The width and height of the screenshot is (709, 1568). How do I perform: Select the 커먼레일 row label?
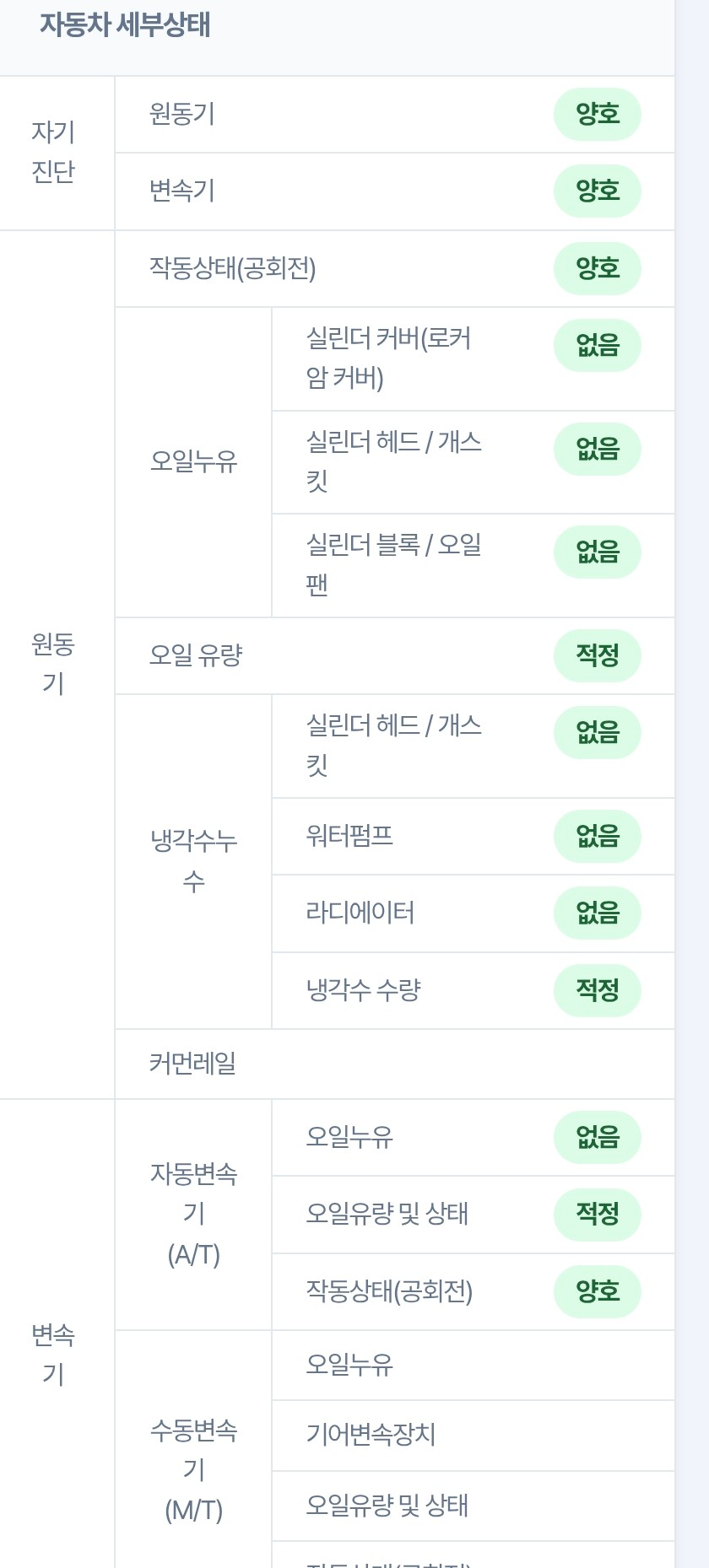tap(192, 1064)
